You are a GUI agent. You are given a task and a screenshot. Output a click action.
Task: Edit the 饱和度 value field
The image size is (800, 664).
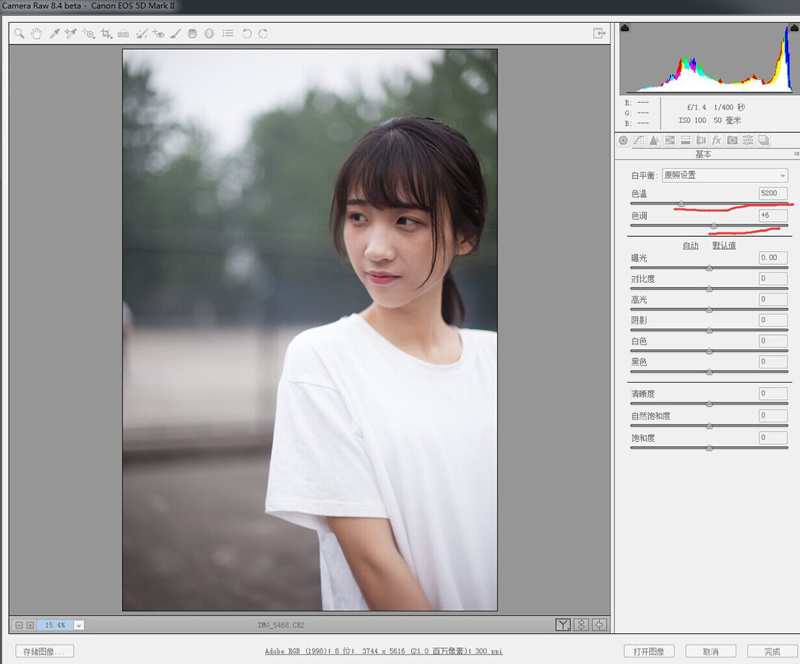click(772, 438)
